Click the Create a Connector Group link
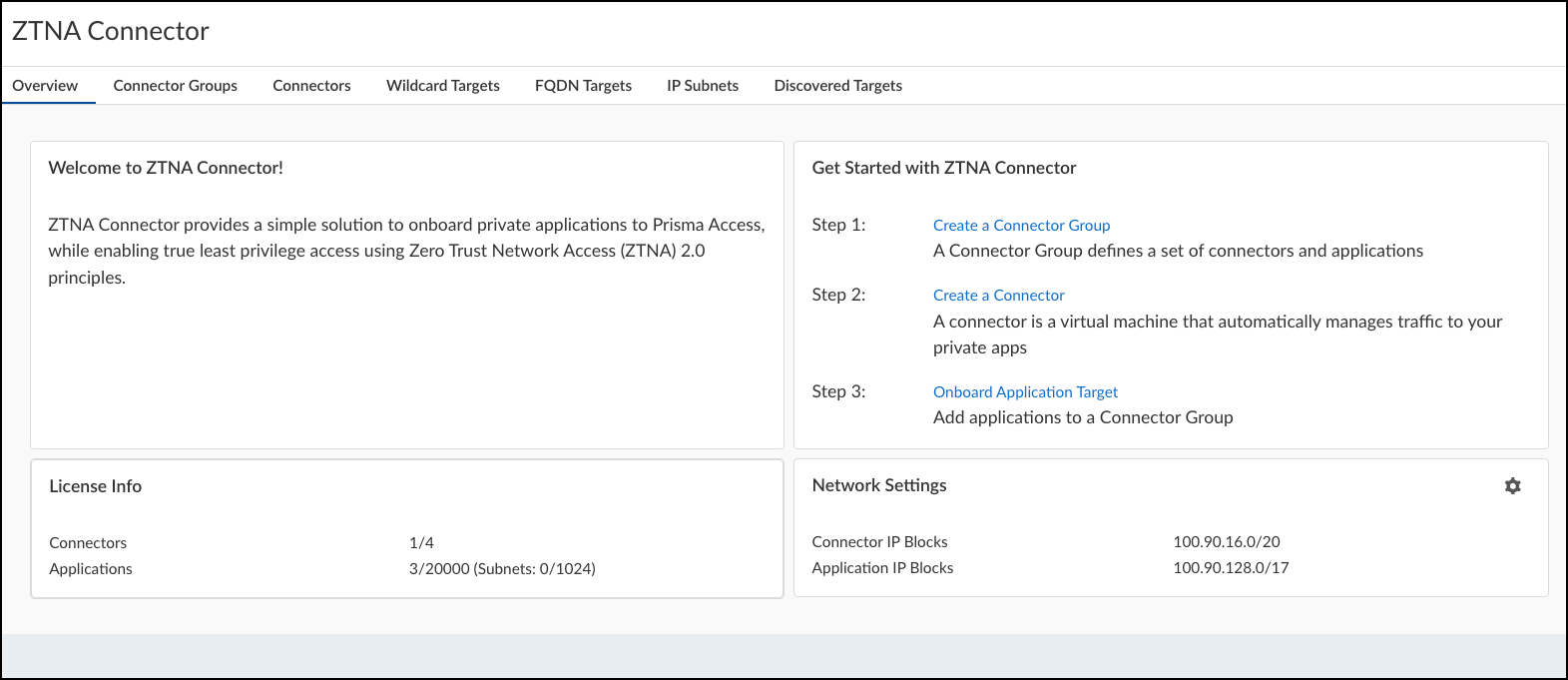Image resolution: width=1568 pixels, height=680 pixels. [x=1021, y=226]
